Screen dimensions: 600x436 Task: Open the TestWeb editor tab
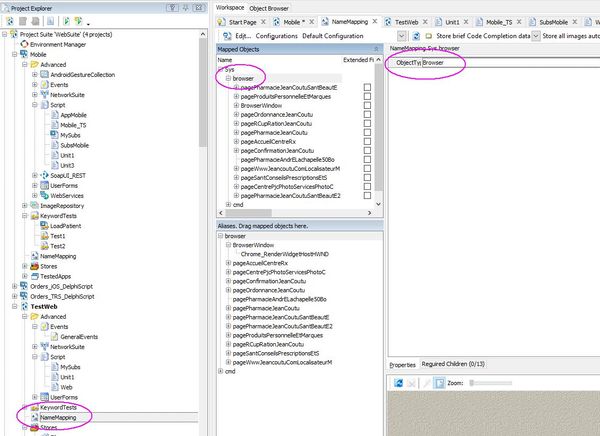406,21
